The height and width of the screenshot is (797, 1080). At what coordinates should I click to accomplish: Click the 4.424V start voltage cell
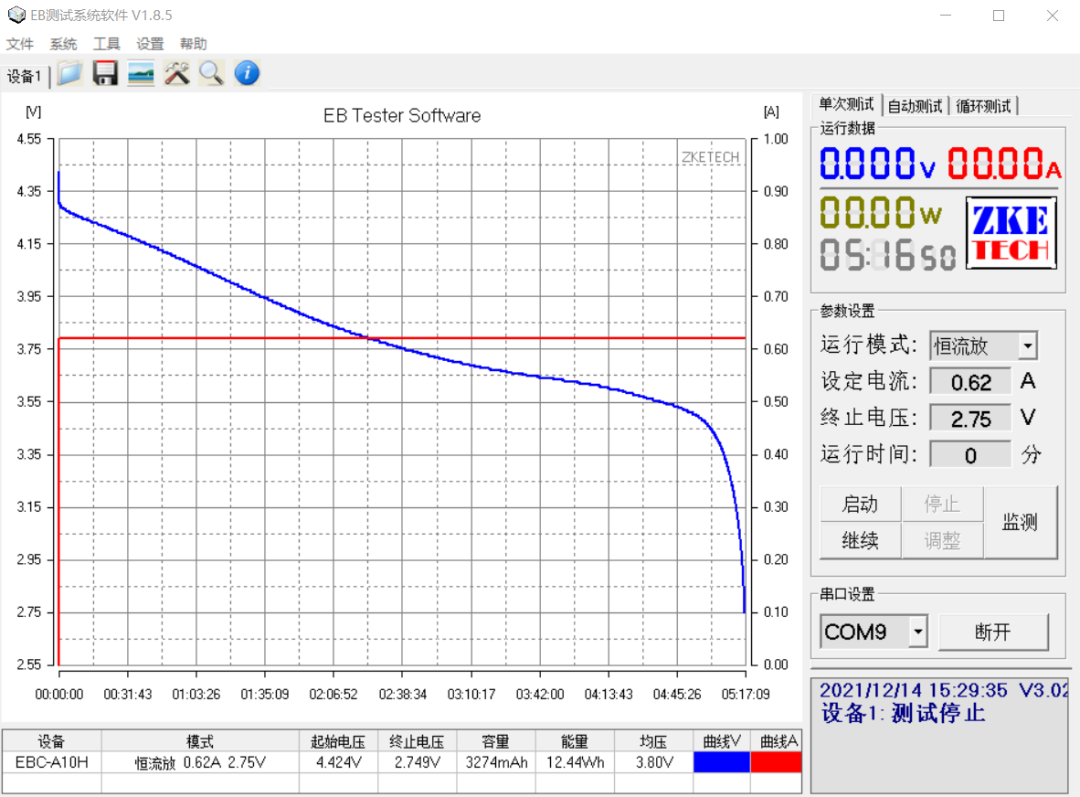[338, 762]
